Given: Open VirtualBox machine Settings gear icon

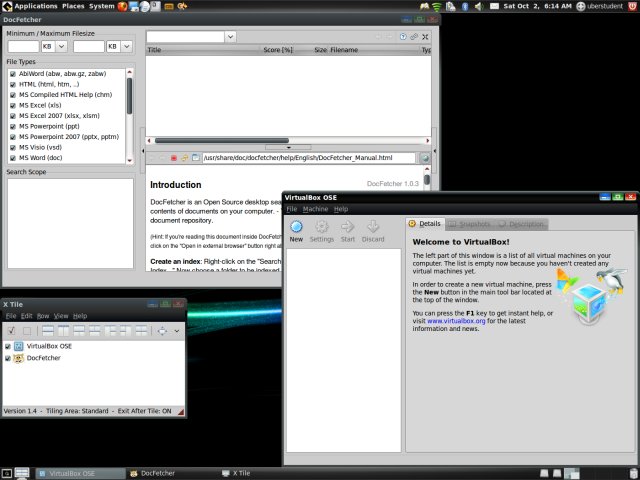Looking at the screenshot, I should 322,227.
